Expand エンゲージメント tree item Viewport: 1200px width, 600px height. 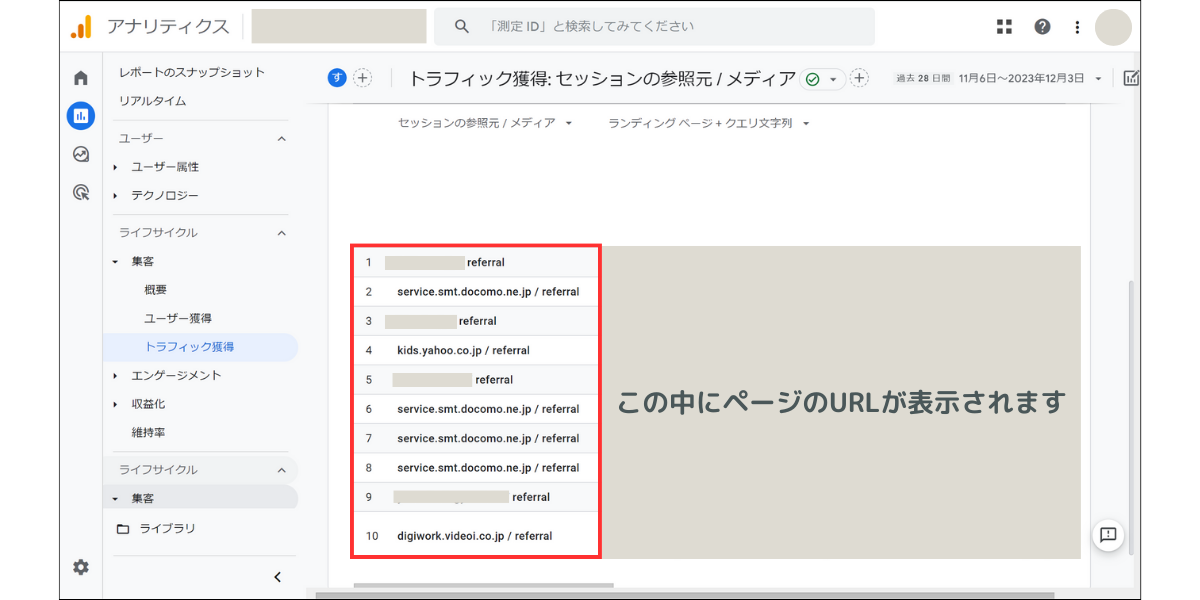115,376
